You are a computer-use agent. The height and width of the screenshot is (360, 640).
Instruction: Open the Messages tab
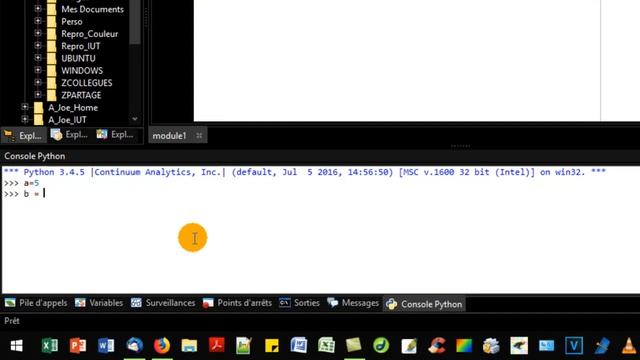353,303
